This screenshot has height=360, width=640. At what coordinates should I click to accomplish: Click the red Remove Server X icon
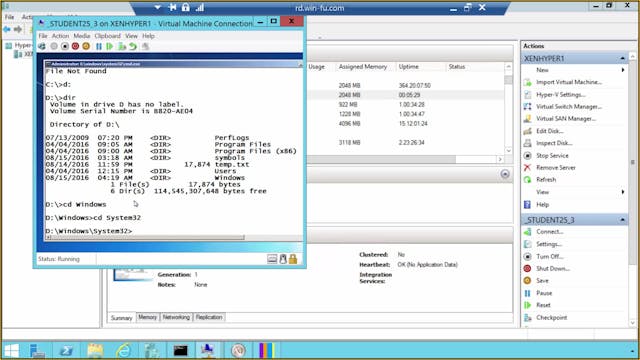[x=527, y=167]
